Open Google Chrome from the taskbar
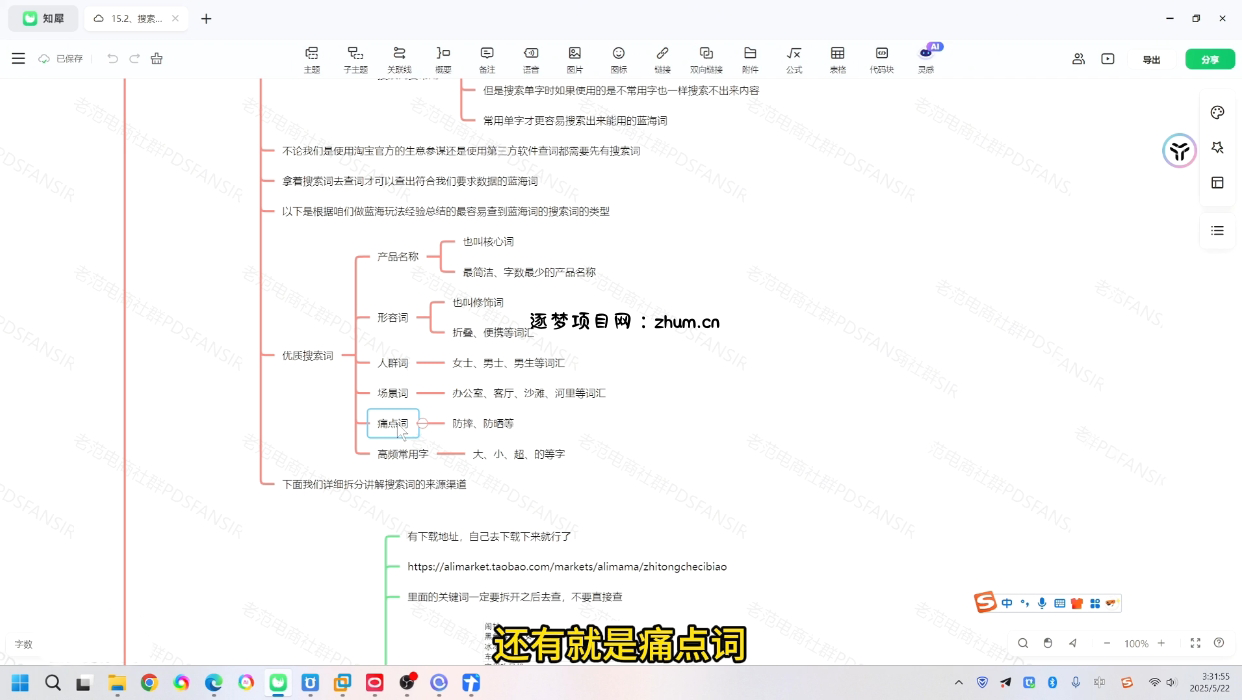Screen dimensions: 1242x700 [149, 683]
